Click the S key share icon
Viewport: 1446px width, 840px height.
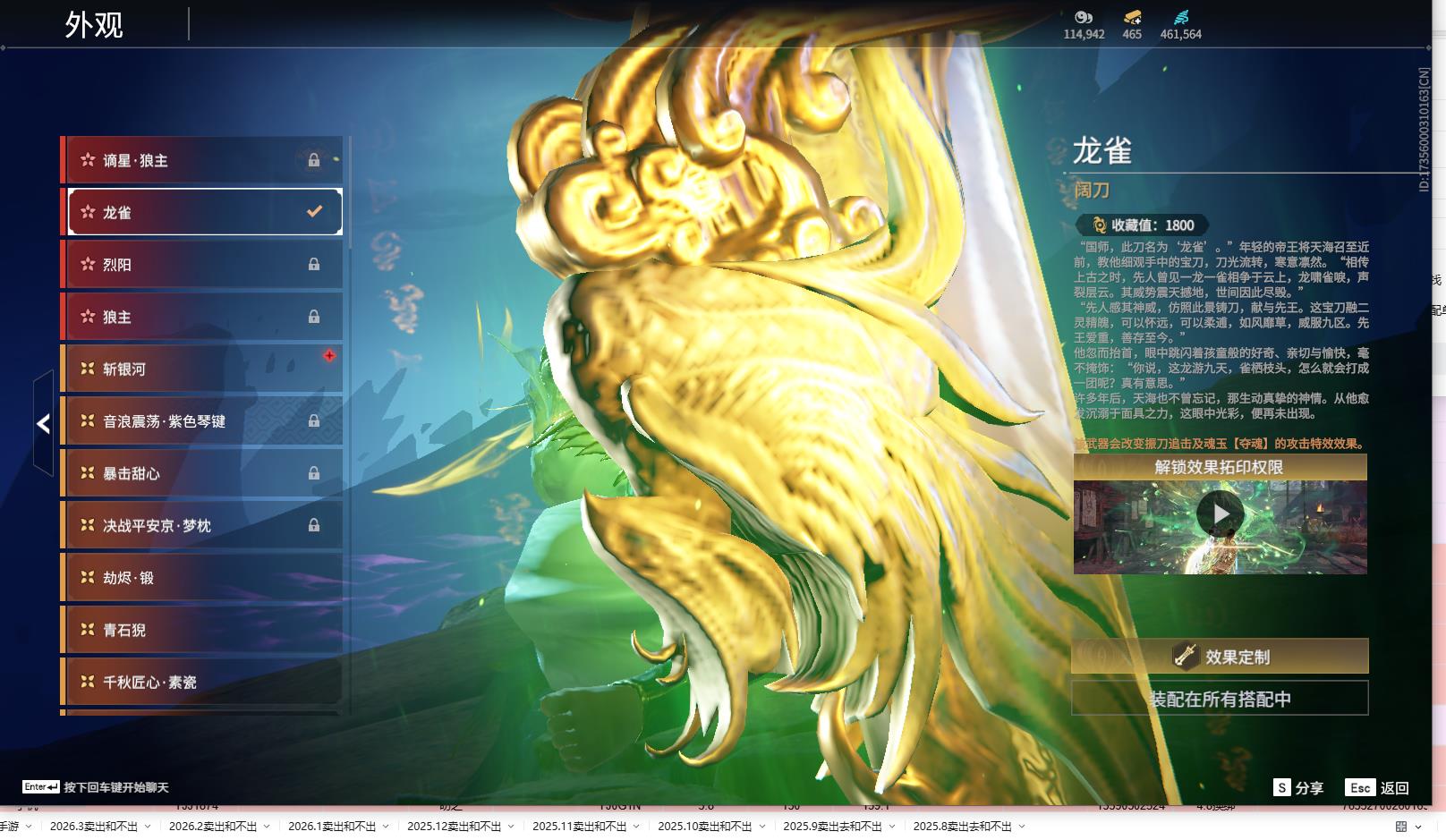click(1282, 787)
